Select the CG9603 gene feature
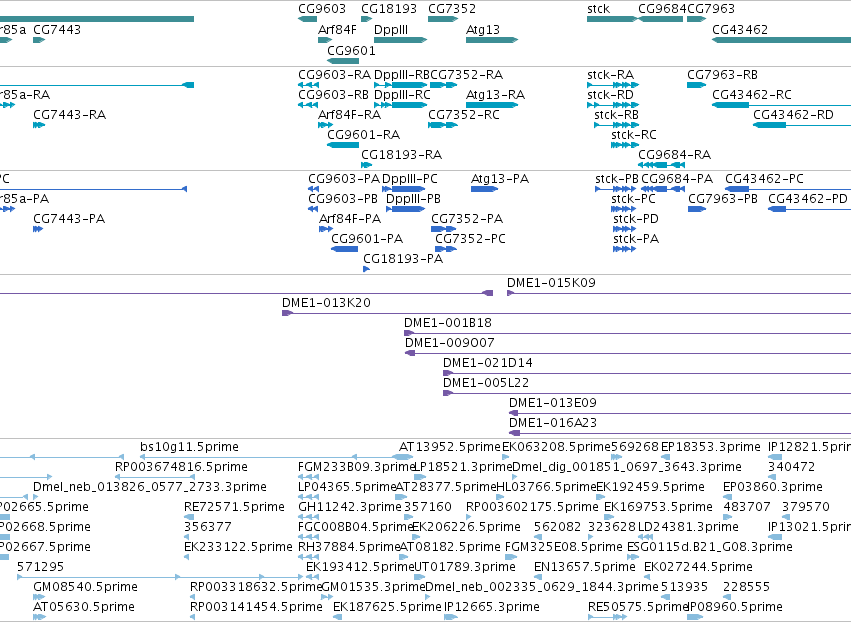This screenshot has width=851, height=622. pyautogui.click(x=307, y=19)
